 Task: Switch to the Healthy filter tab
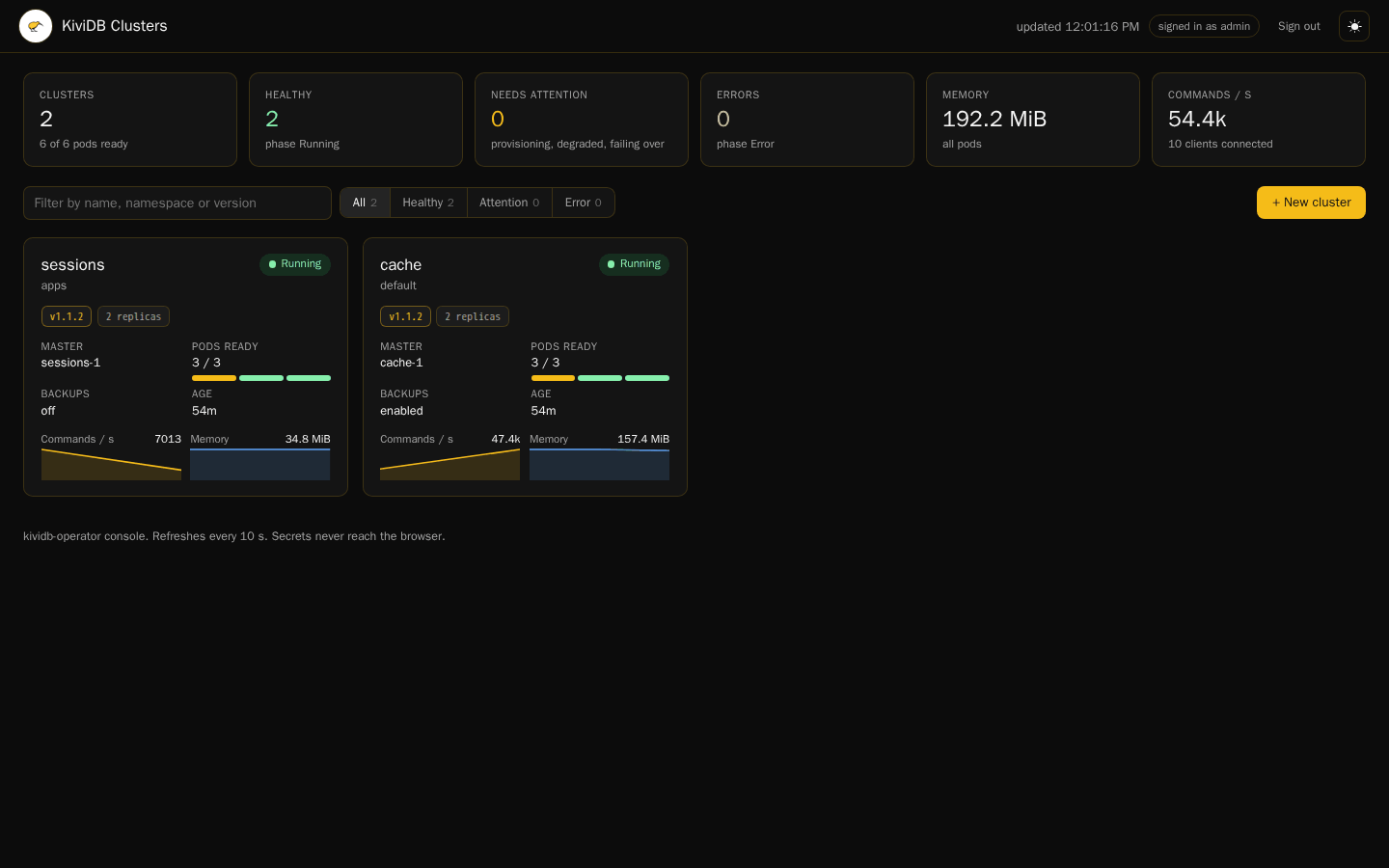428,203
